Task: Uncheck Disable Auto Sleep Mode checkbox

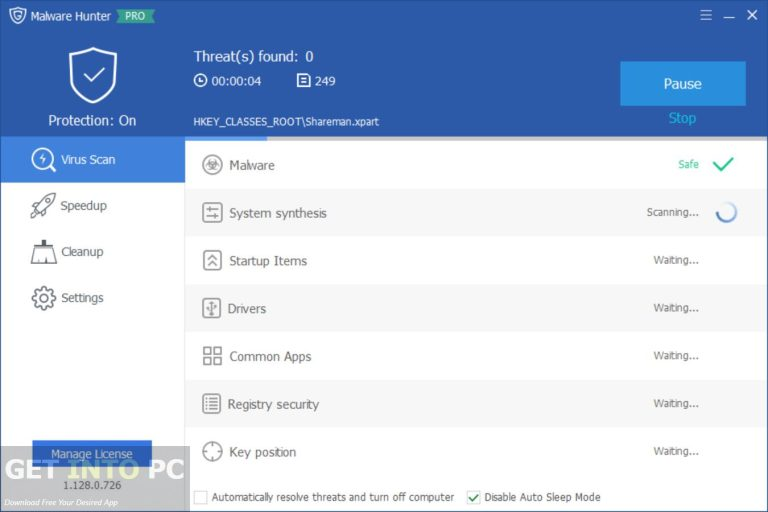Action: (x=473, y=497)
